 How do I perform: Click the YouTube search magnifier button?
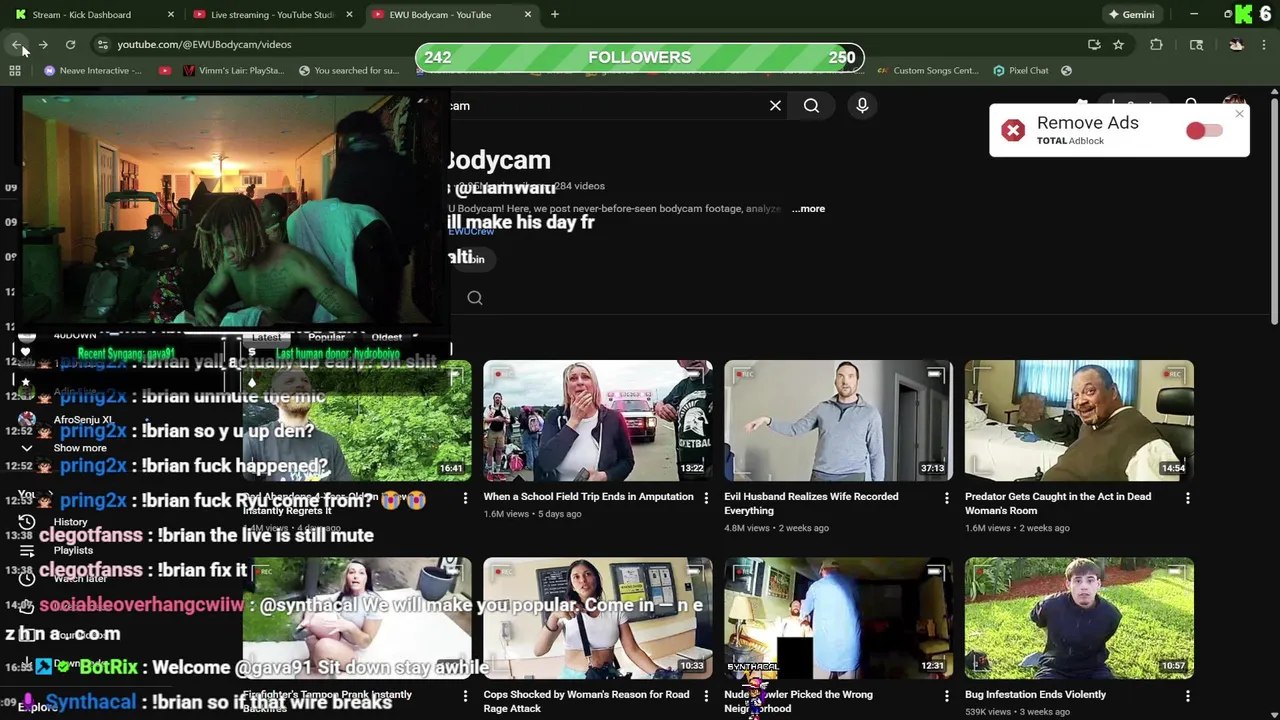click(x=811, y=105)
